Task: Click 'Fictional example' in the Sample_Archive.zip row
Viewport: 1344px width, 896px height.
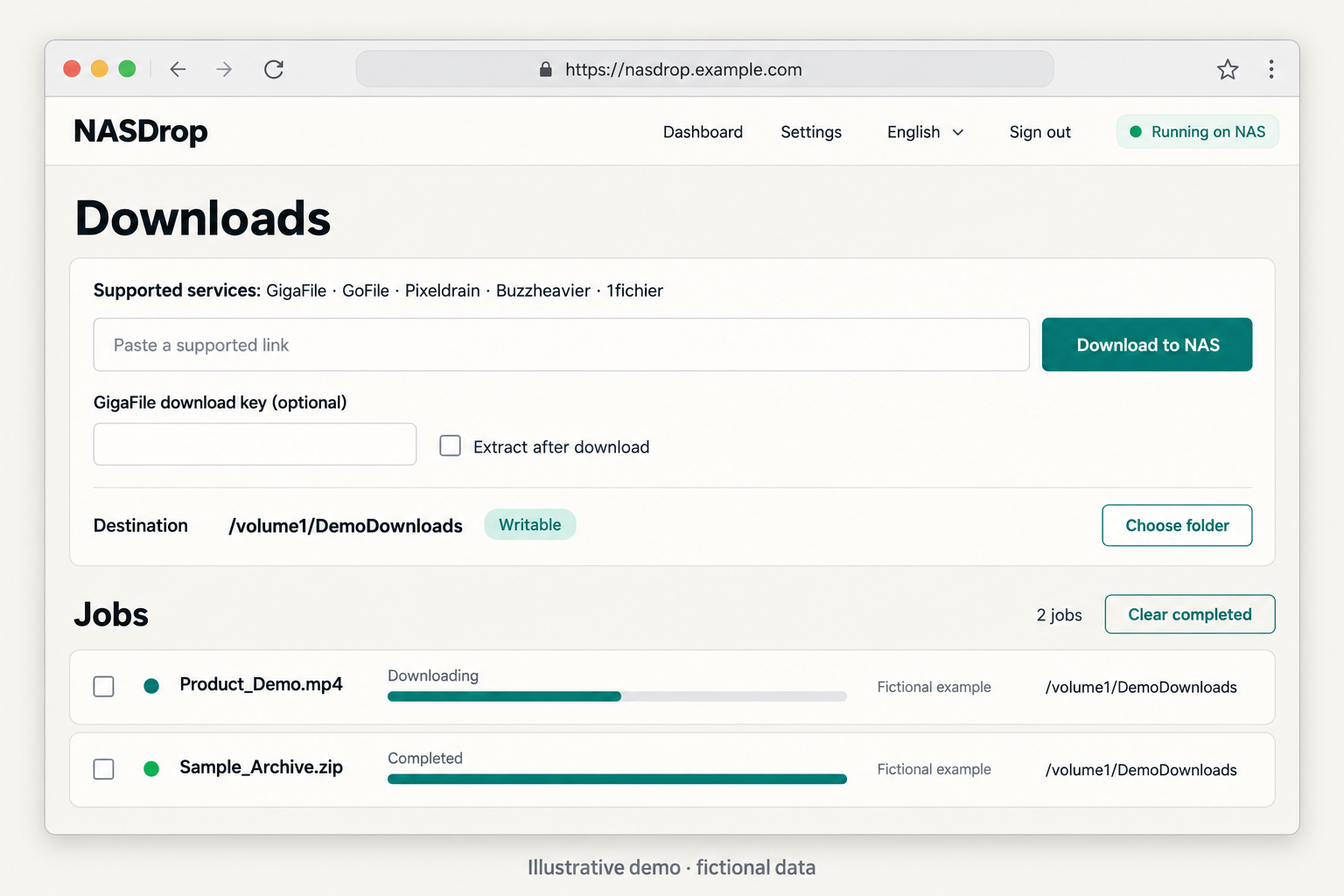Action: 934,769
